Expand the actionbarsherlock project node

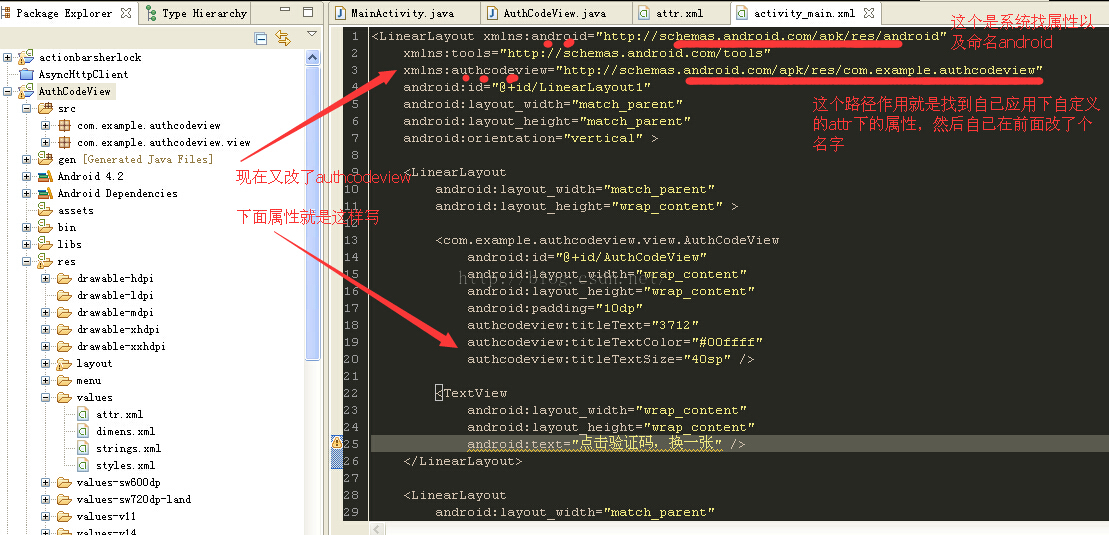tap(7, 57)
